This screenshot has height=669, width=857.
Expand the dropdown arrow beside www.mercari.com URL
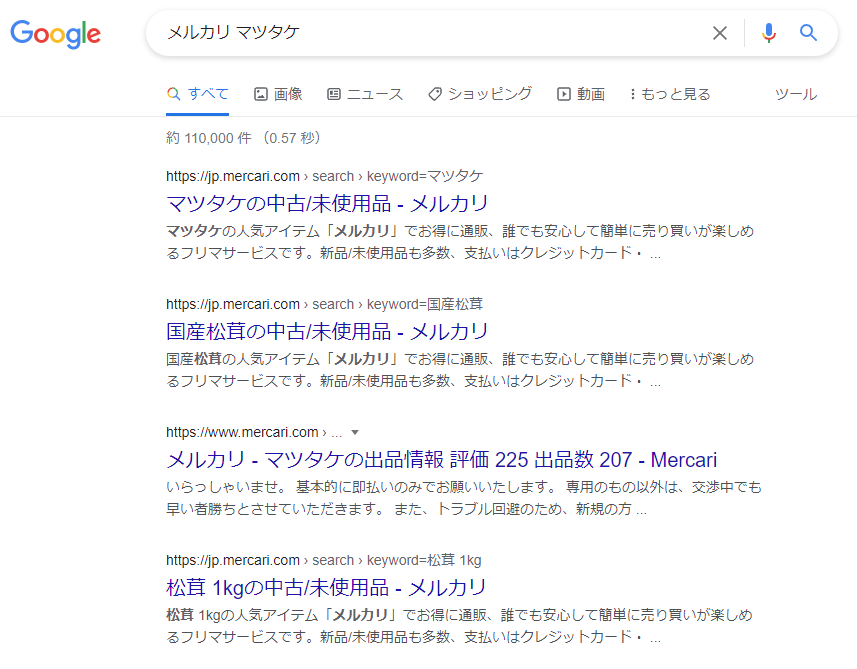(355, 432)
